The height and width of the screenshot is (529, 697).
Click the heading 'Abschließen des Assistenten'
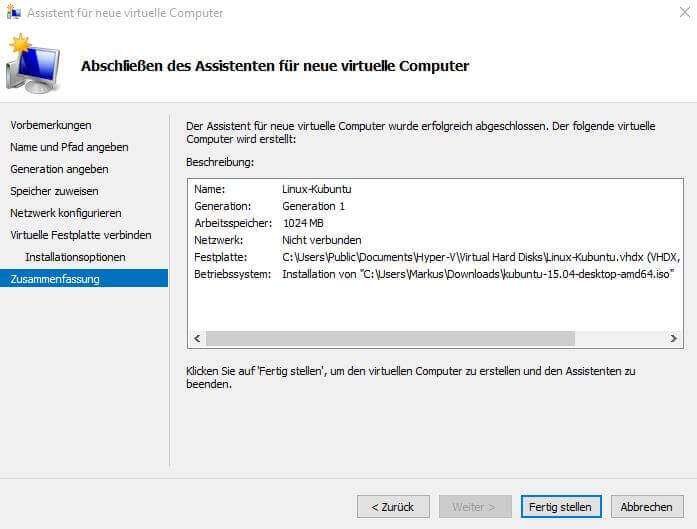pyautogui.click(x=275, y=66)
